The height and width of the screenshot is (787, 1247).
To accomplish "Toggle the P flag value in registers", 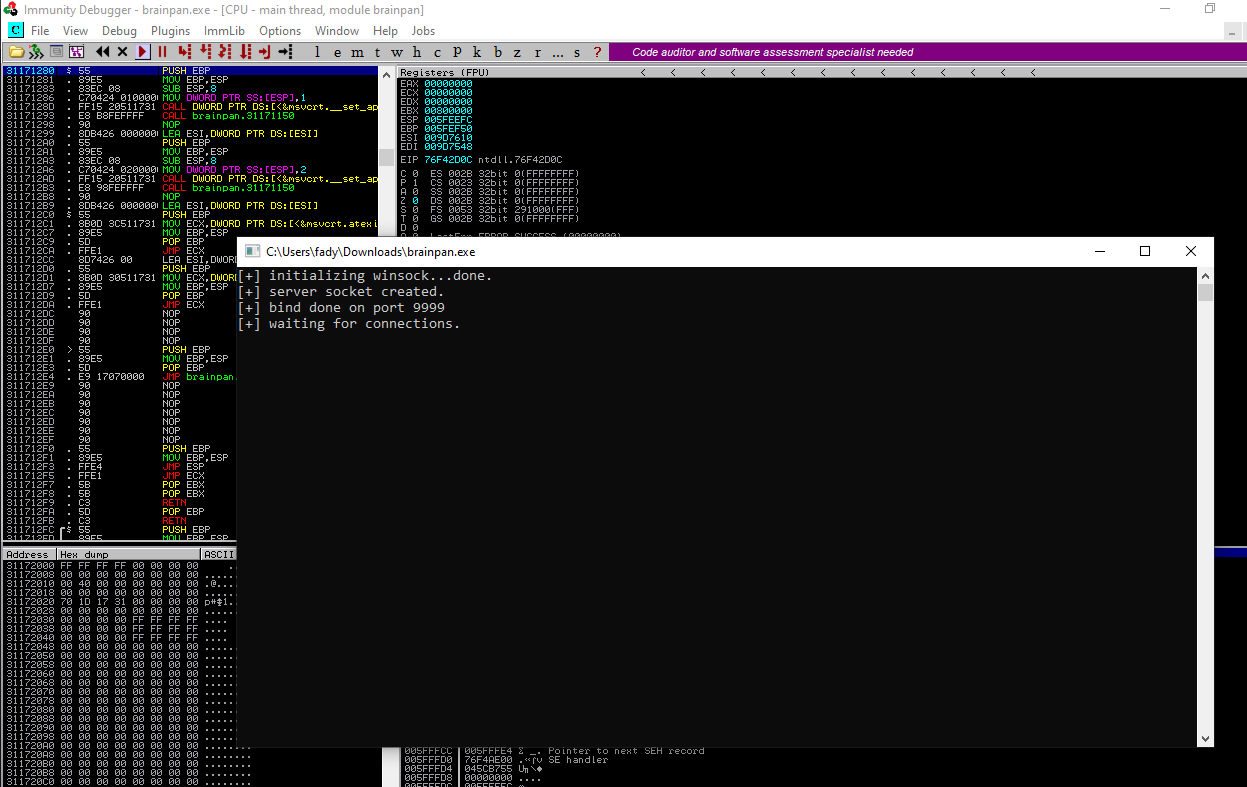I will coord(415,183).
